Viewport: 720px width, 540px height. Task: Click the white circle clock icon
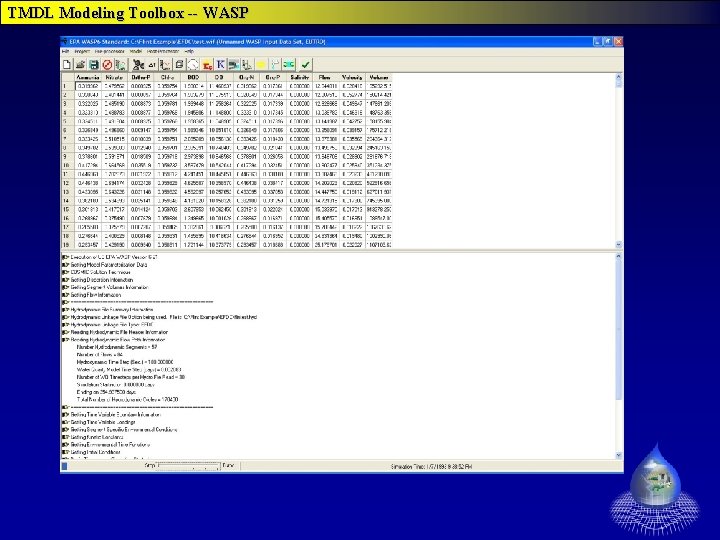(x=193, y=65)
